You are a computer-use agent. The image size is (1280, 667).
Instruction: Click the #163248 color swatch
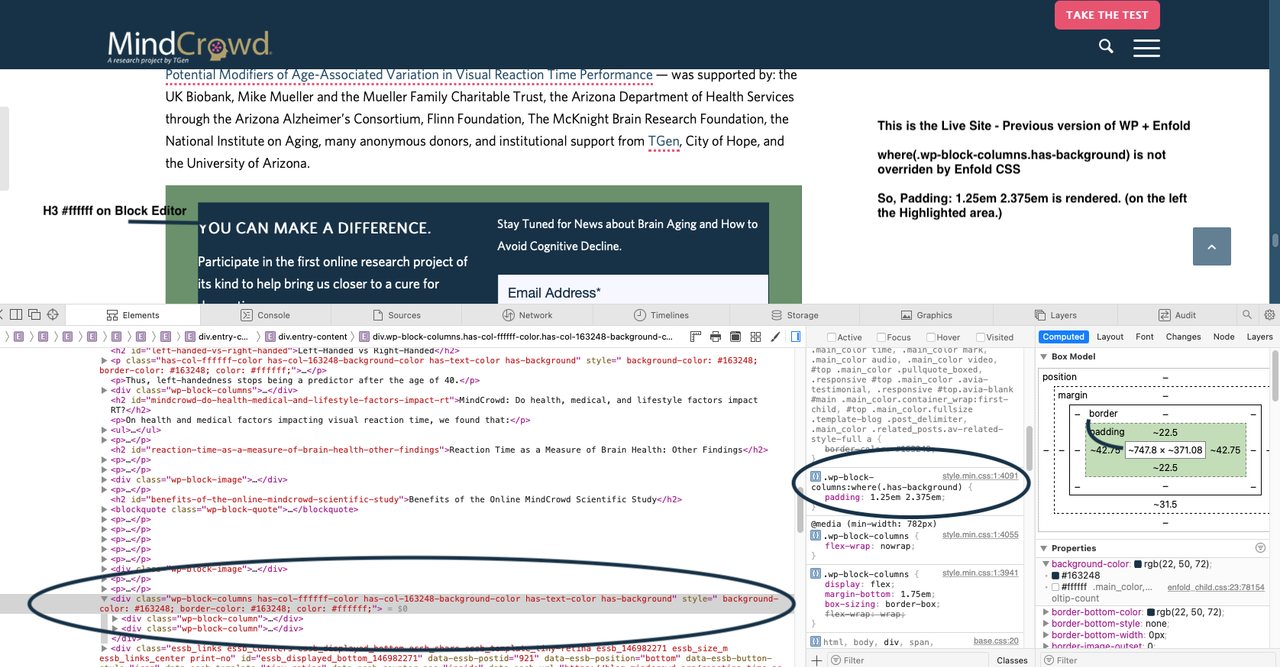point(1054,576)
